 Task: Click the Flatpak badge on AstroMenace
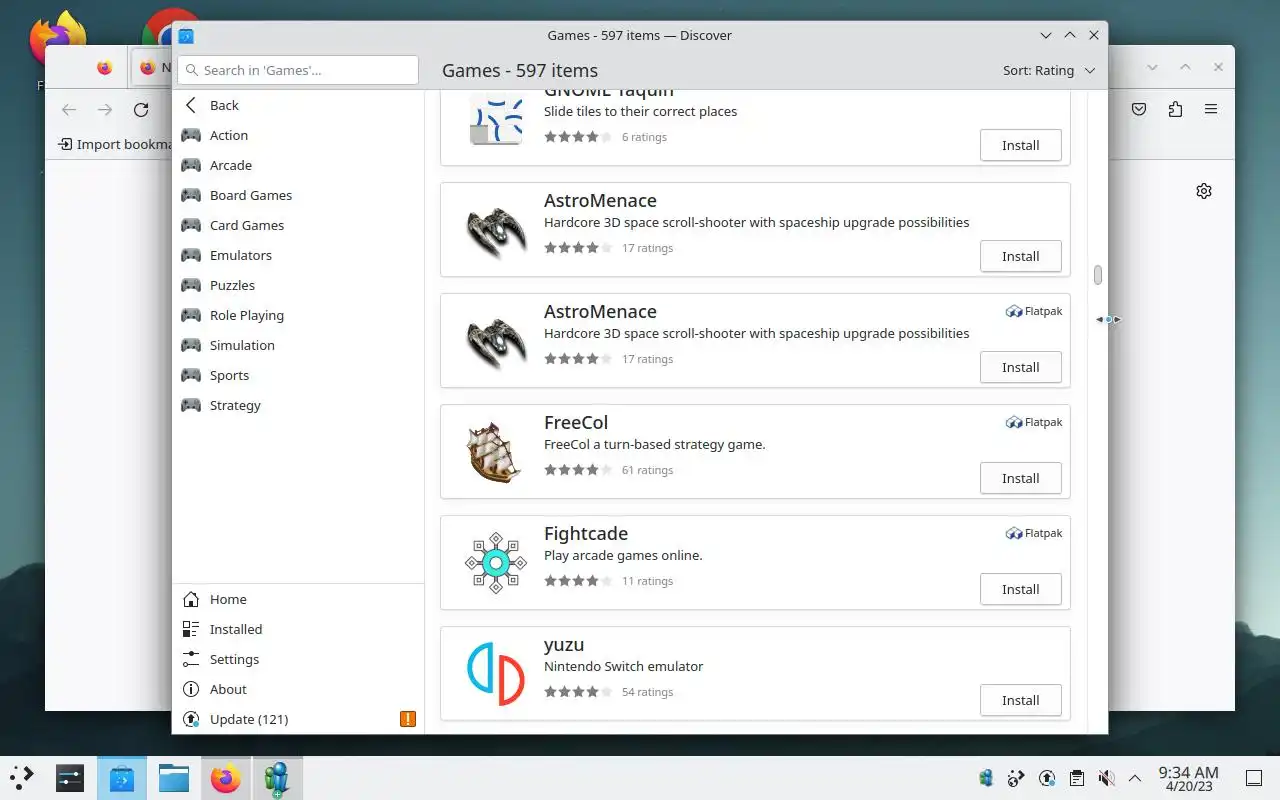[1034, 311]
